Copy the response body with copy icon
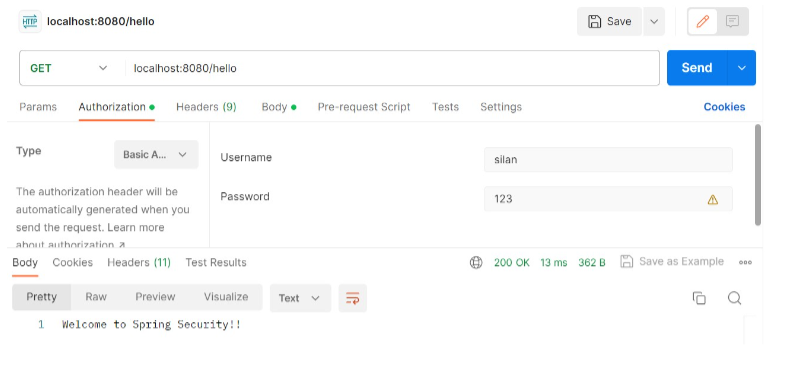This screenshot has width=787, height=388. (699, 298)
